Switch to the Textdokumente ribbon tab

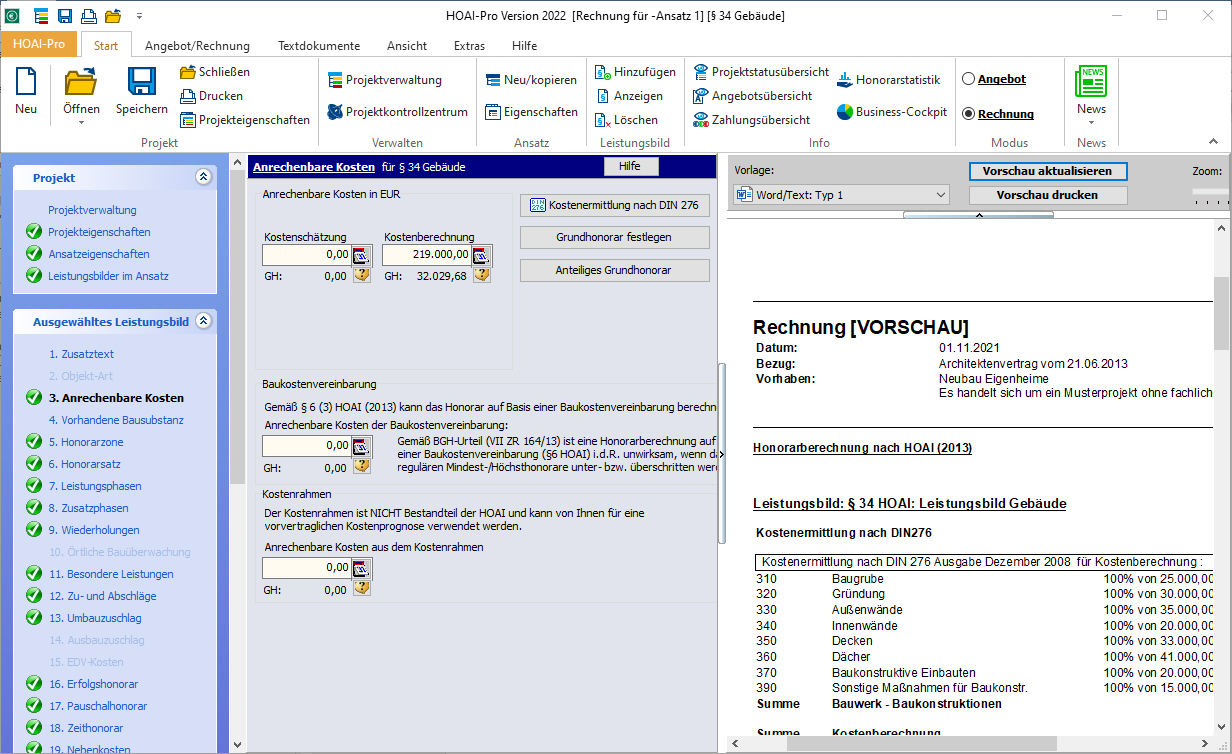319,46
